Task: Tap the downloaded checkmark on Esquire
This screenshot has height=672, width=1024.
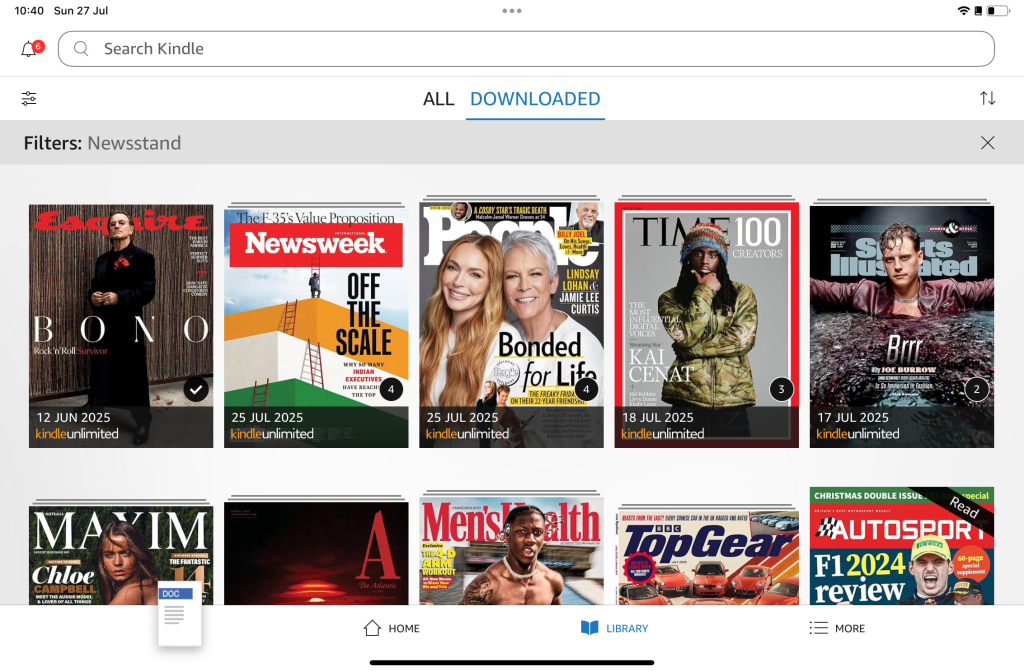Action: click(196, 389)
